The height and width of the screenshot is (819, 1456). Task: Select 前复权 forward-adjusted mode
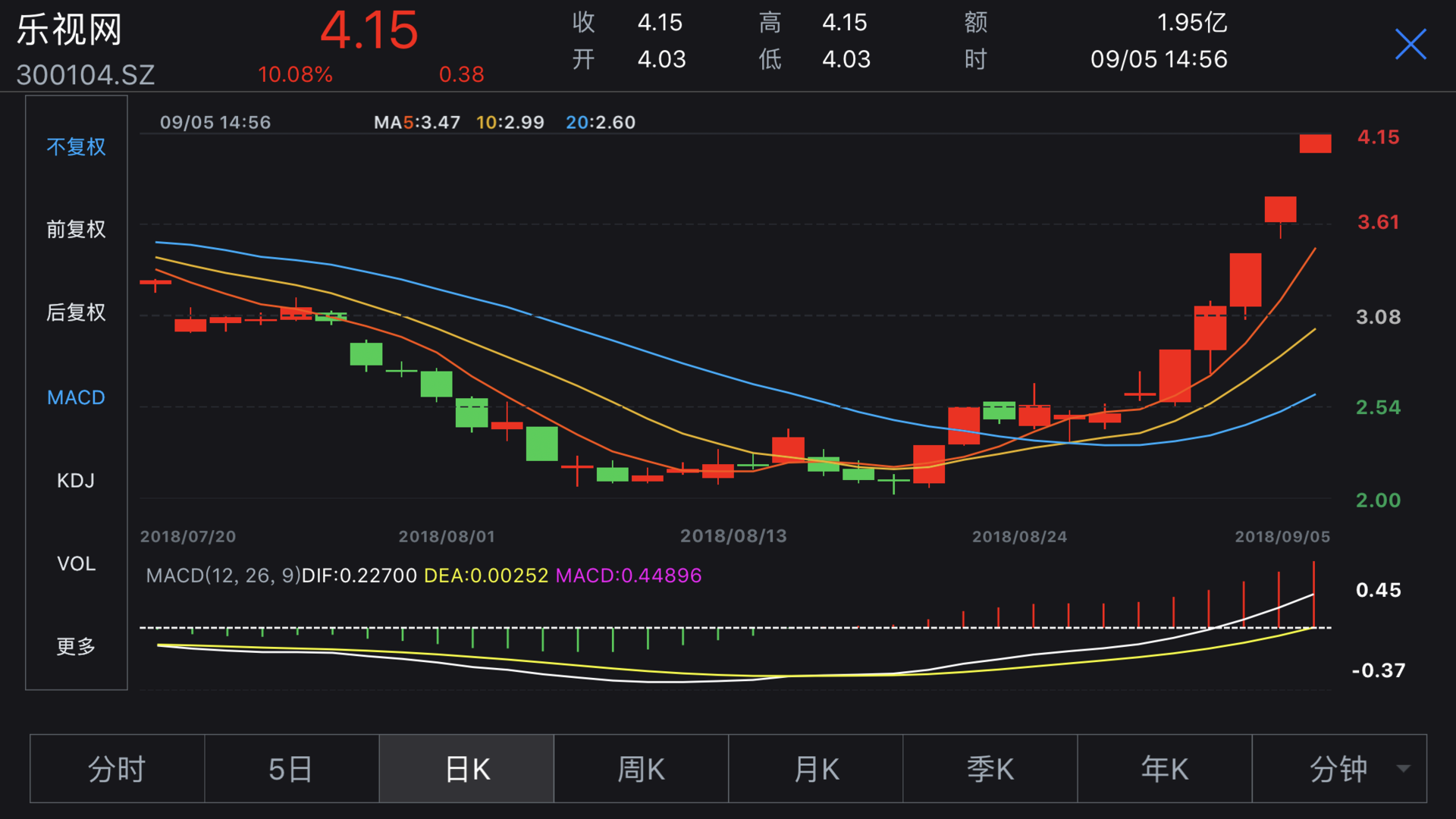coord(76,229)
